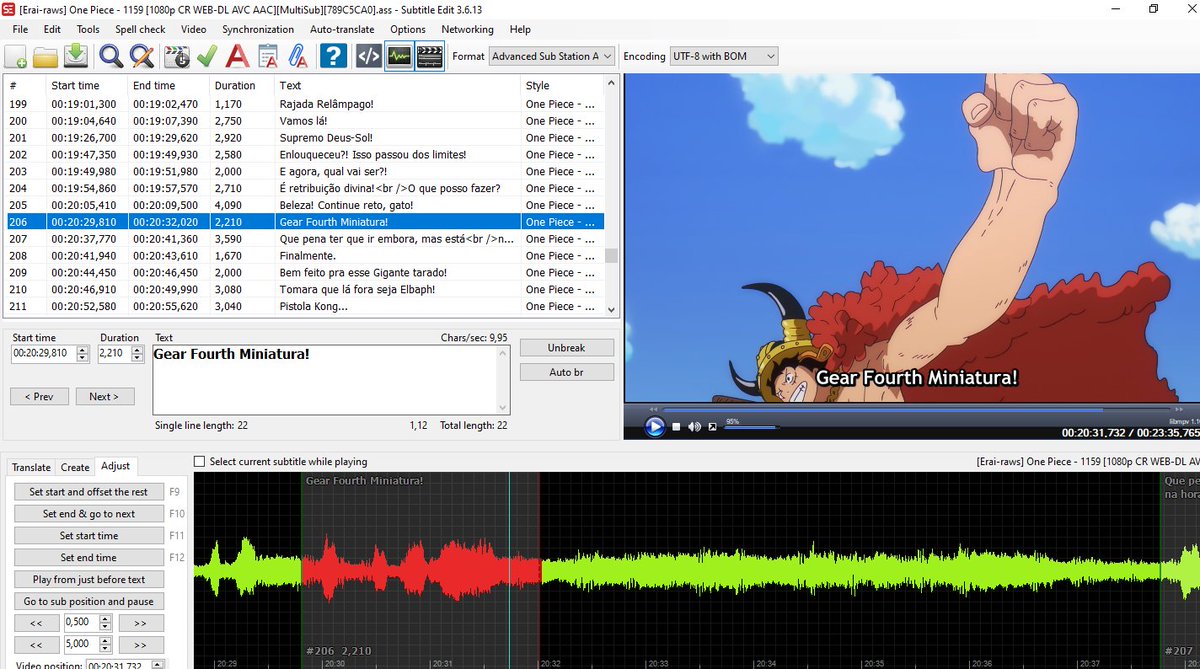
Task: Toggle source view code icon
Action: [368, 57]
